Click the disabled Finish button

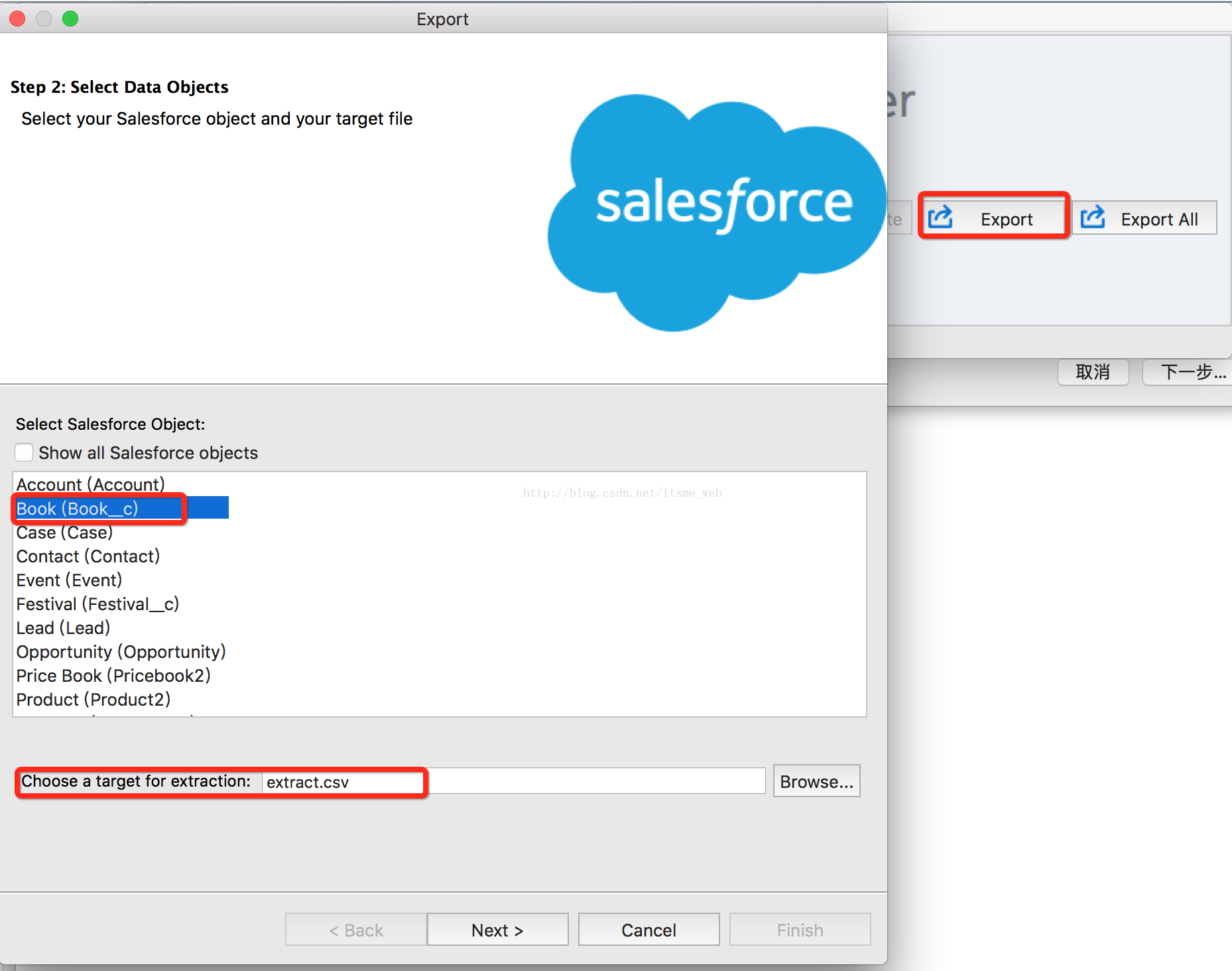(800, 930)
